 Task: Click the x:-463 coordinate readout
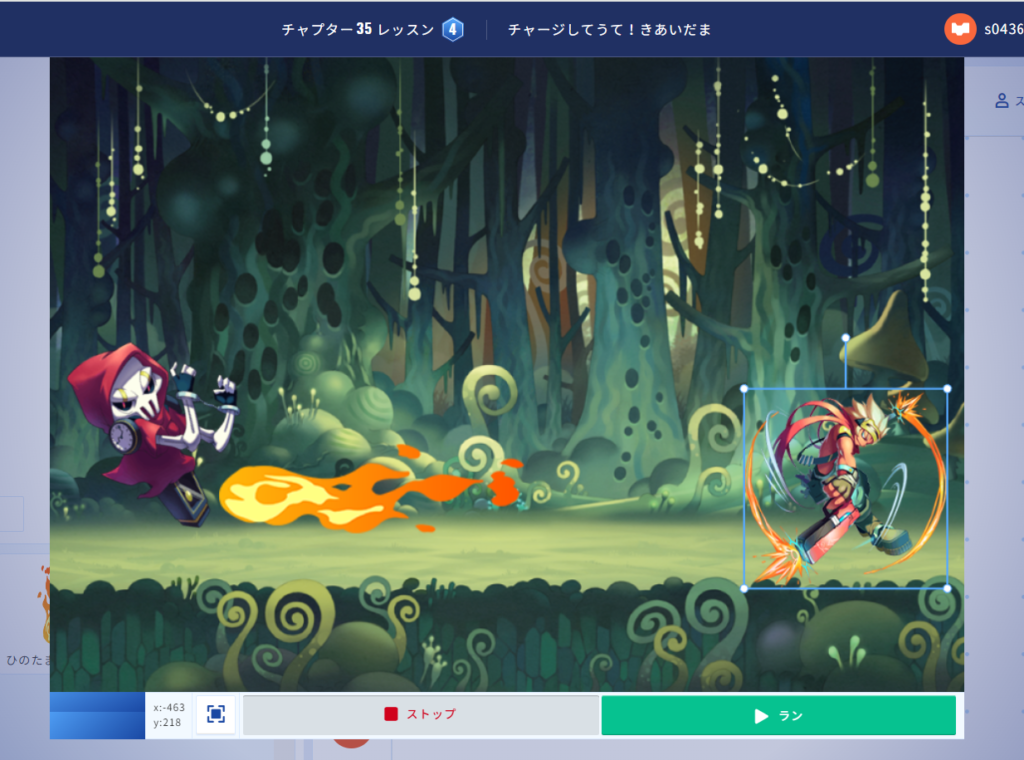(169, 707)
